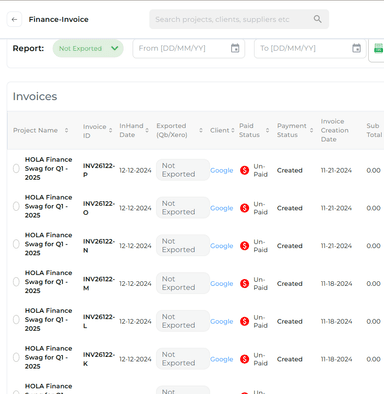Click the Finance-Invoice page title

pos(59,19)
